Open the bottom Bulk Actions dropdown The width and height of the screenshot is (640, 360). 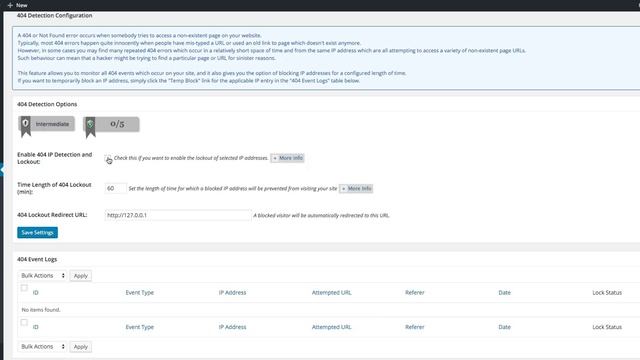pyautogui.click(x=42, y=347)
